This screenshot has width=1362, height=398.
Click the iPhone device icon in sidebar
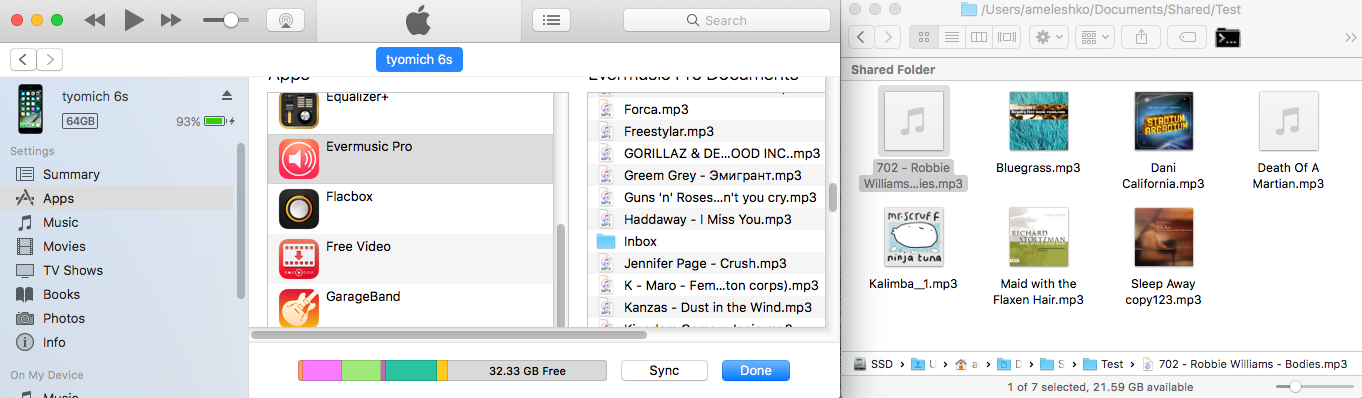(x=30, y=108)
